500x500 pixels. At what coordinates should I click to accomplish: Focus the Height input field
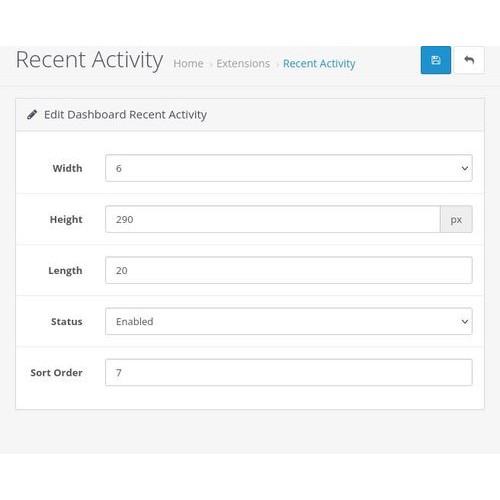(x=273, y=219)
